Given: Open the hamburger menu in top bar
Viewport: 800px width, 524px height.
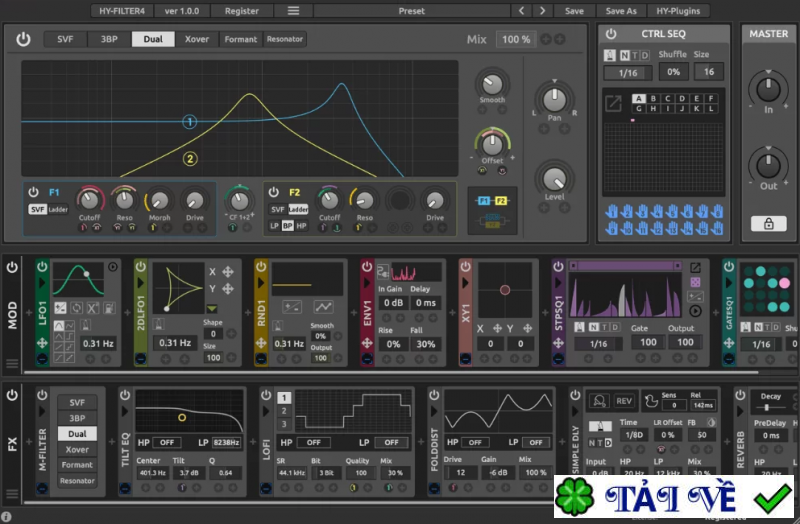Looking at the screenshot, I should point(293,11).
